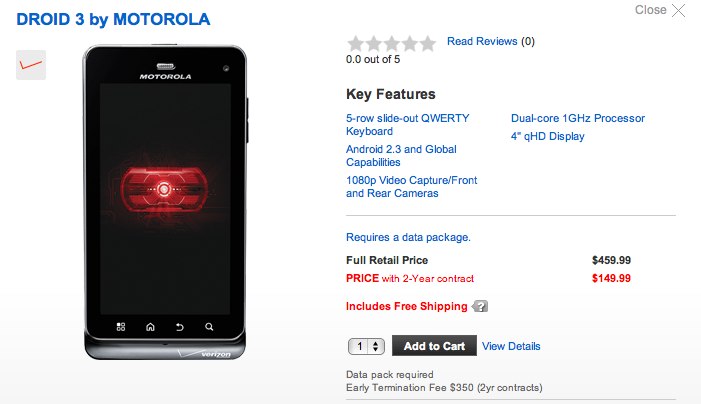701x404 pixels.
Task: Close the product popup with the X icon
Action: click(x=678, y=10)
